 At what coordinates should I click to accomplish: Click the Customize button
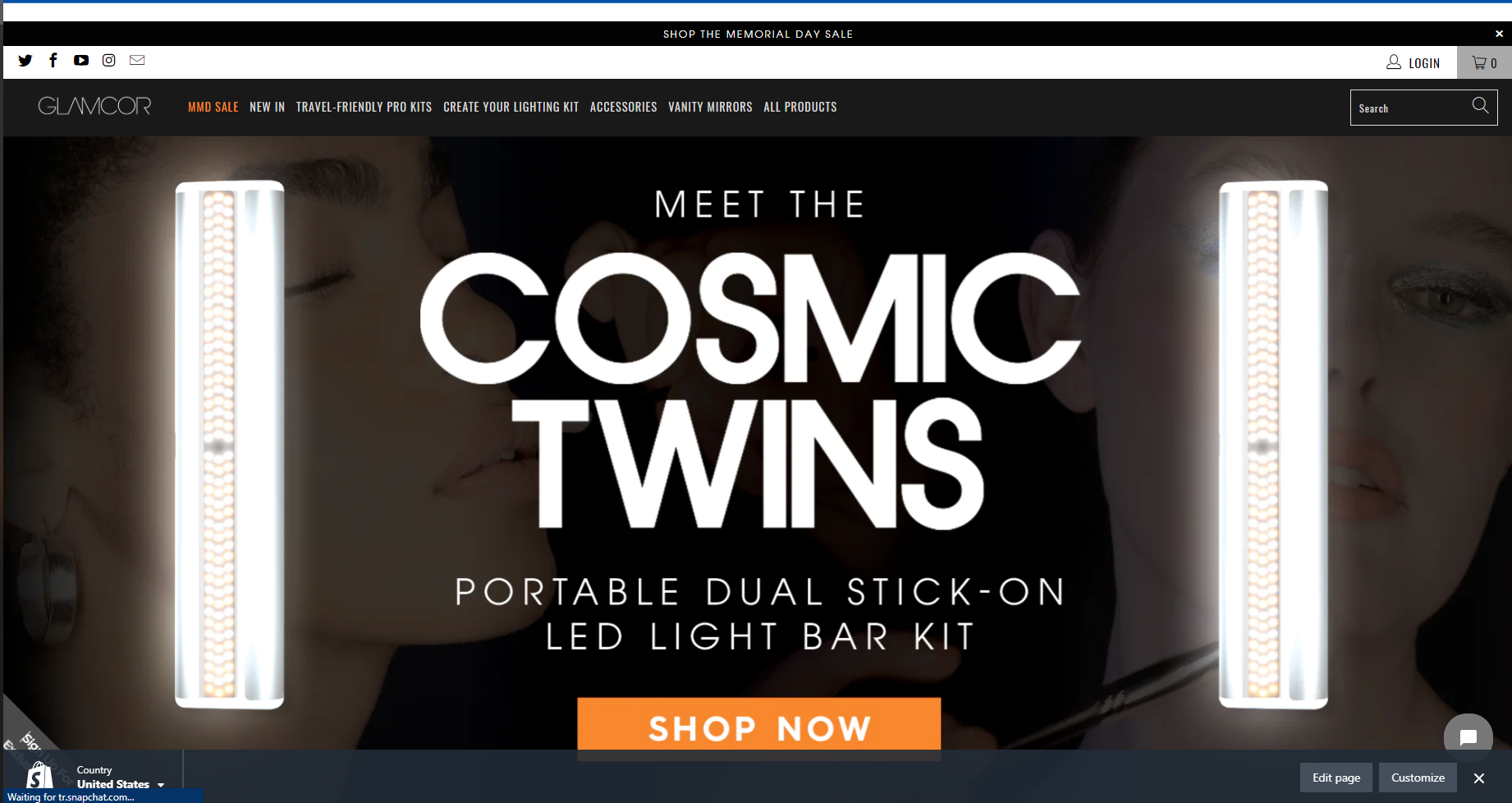pos(1418,778)
